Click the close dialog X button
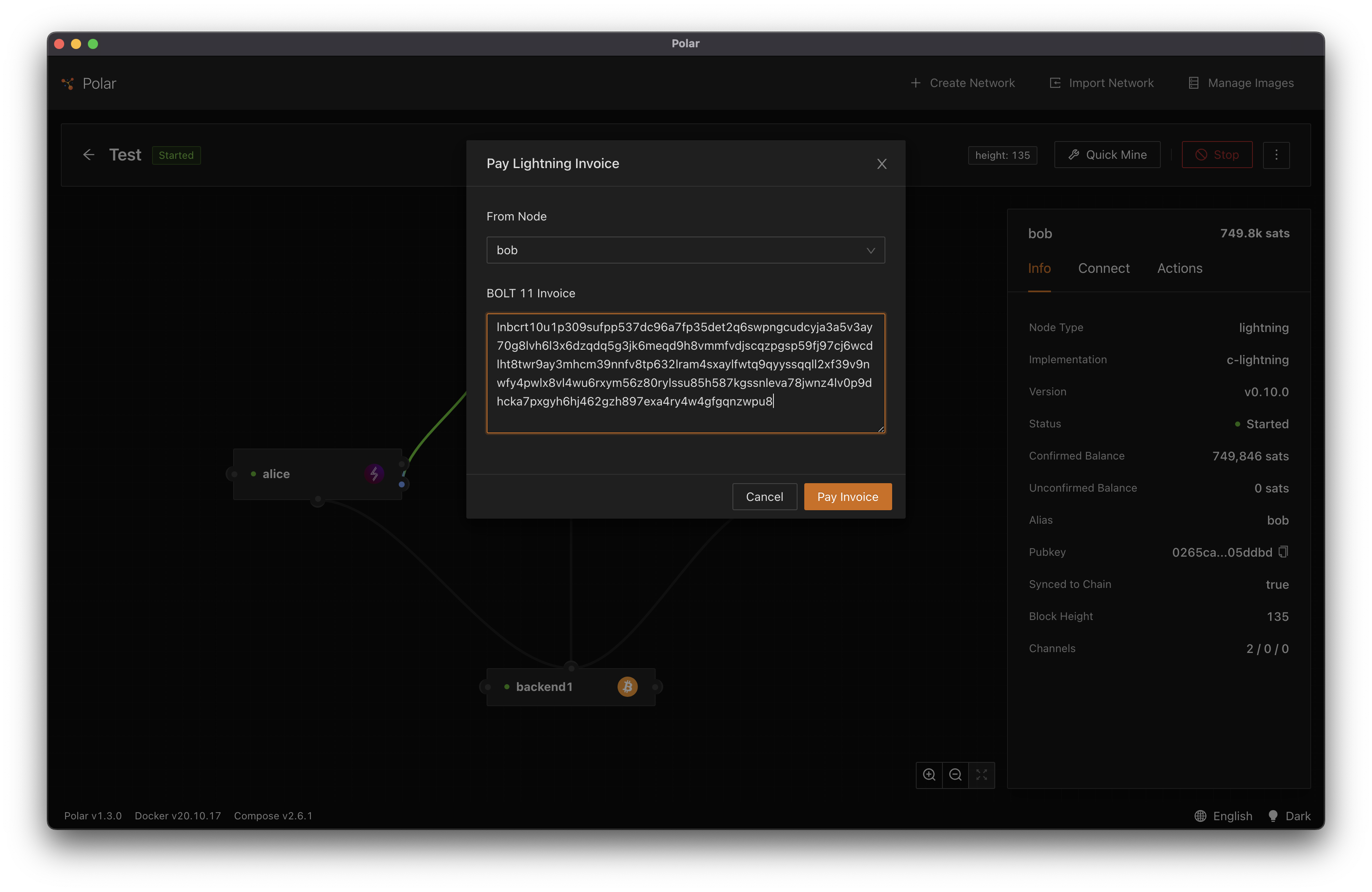 882,164
